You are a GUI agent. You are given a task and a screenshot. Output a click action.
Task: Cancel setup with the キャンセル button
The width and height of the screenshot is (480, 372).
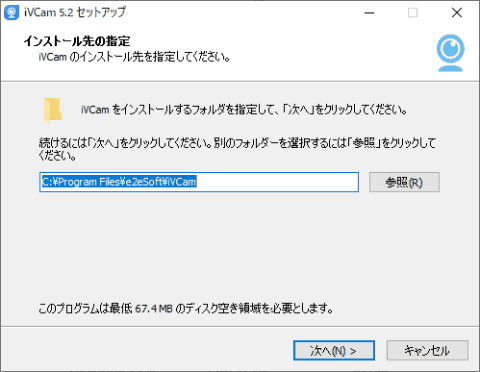(427, 350)
